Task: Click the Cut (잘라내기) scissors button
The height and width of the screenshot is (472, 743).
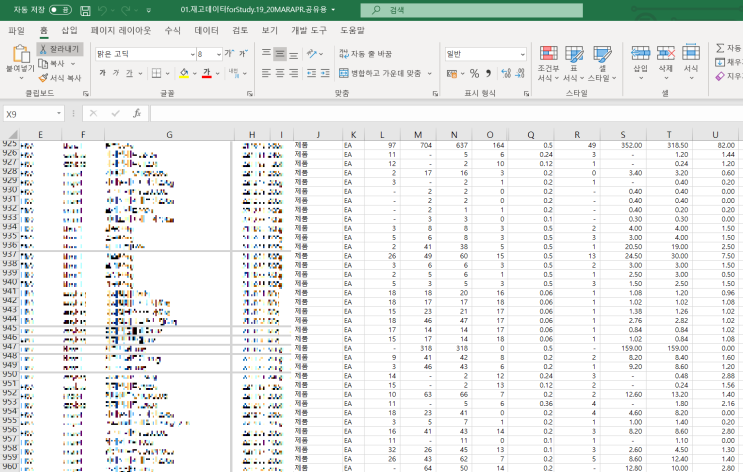Action: 59,48
